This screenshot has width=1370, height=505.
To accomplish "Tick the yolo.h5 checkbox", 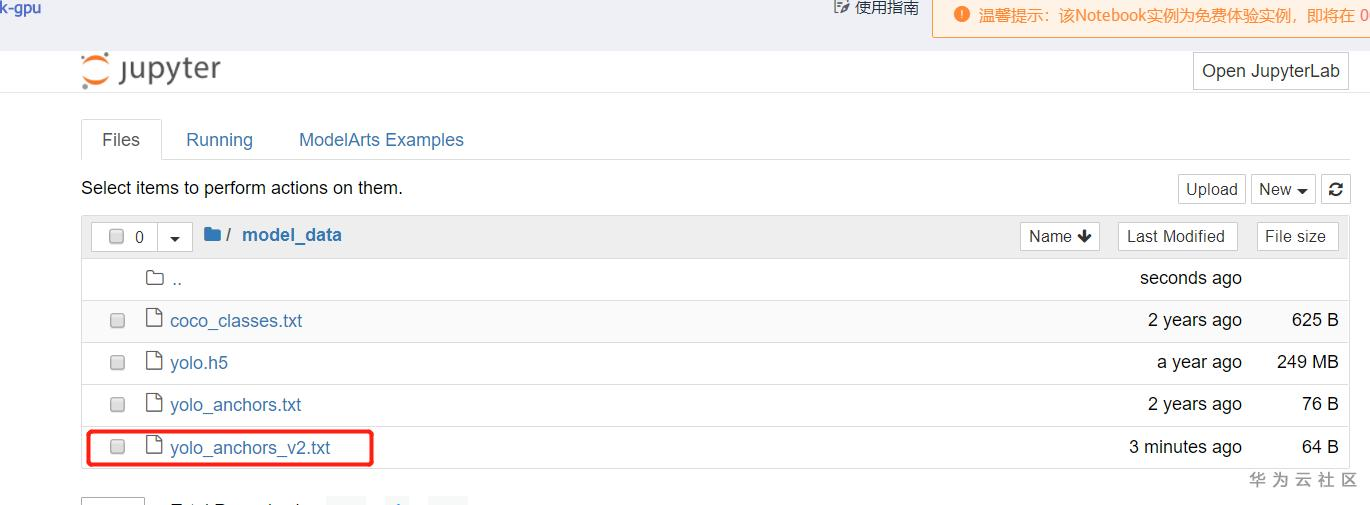I will 117,363.
